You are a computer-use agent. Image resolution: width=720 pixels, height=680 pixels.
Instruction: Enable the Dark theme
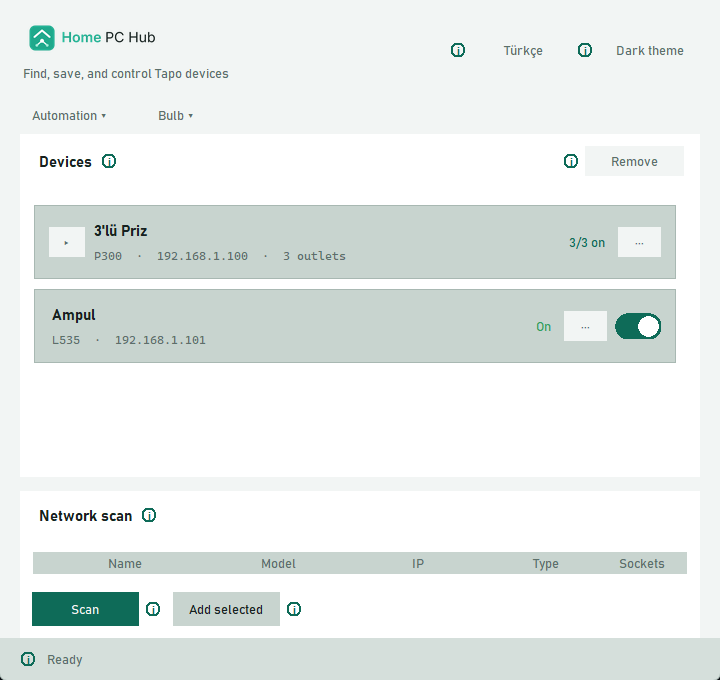click(650, 51)
